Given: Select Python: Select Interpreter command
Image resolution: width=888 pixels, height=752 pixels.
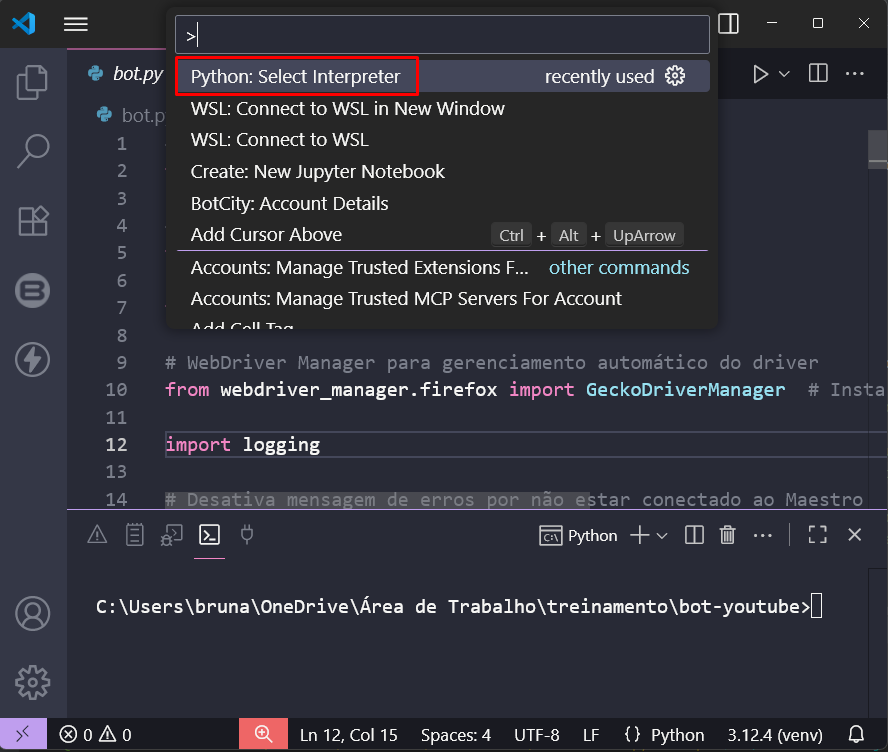Looking at the screenshot, I should [297, 74].
